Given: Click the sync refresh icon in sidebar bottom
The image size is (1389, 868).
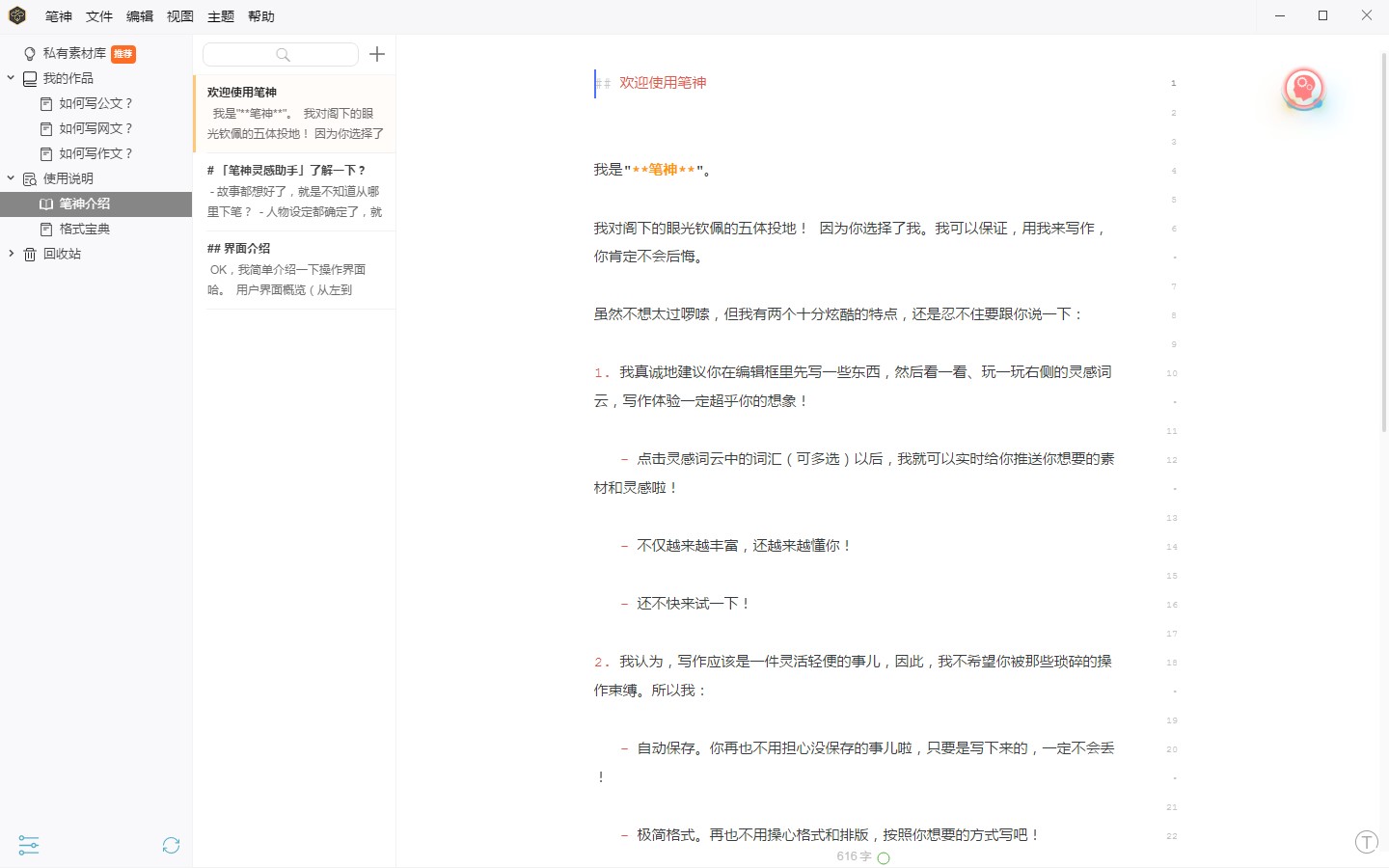Looking at the screenshot, I should [171, 846].
